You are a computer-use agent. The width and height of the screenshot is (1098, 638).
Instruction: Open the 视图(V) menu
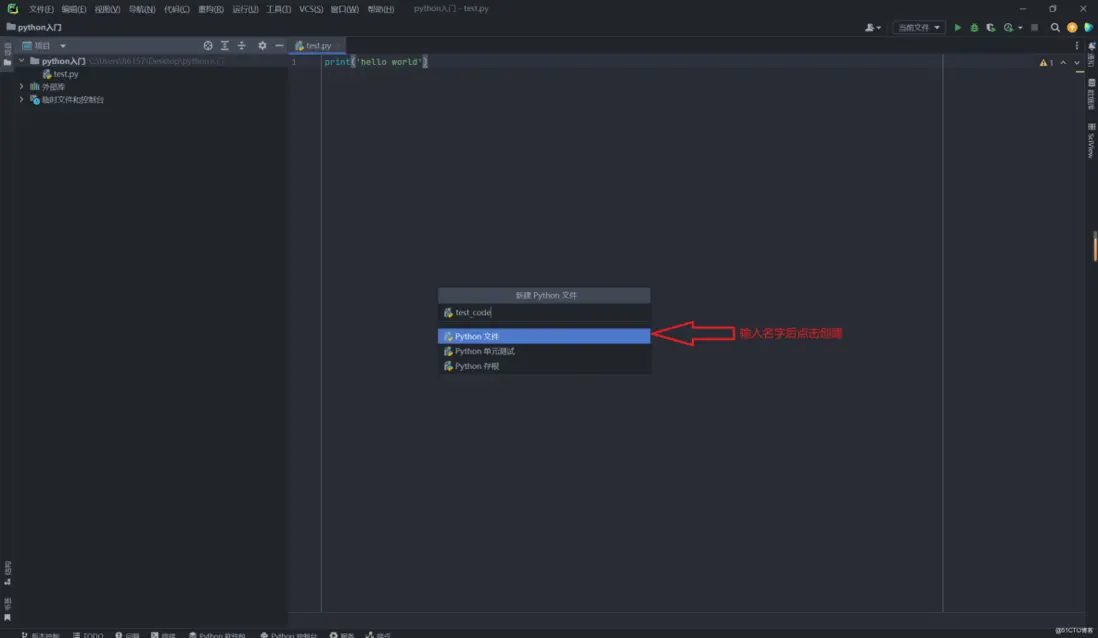pos(107,9)
